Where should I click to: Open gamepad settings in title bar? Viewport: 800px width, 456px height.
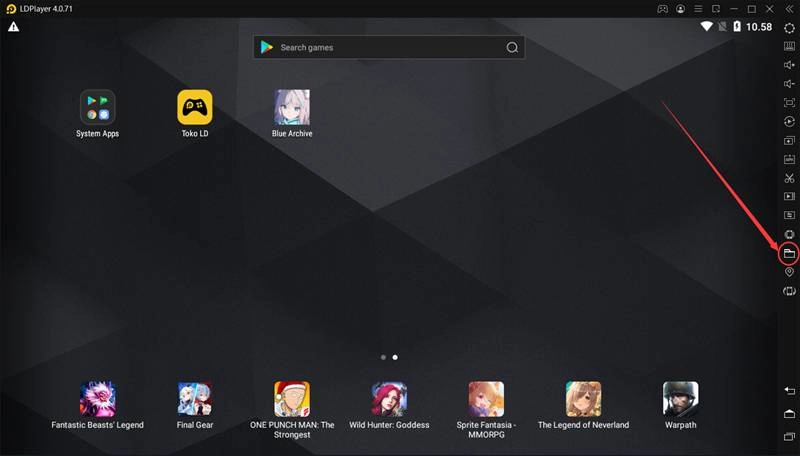[x=662, y=9]
